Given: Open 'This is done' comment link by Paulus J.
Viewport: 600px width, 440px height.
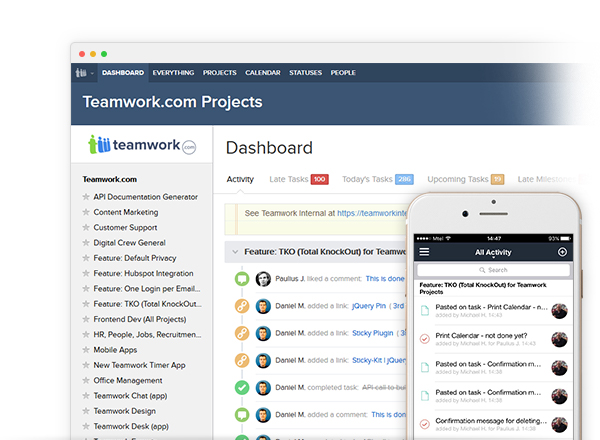Looking at the screenshot, I should pos(385,279).
